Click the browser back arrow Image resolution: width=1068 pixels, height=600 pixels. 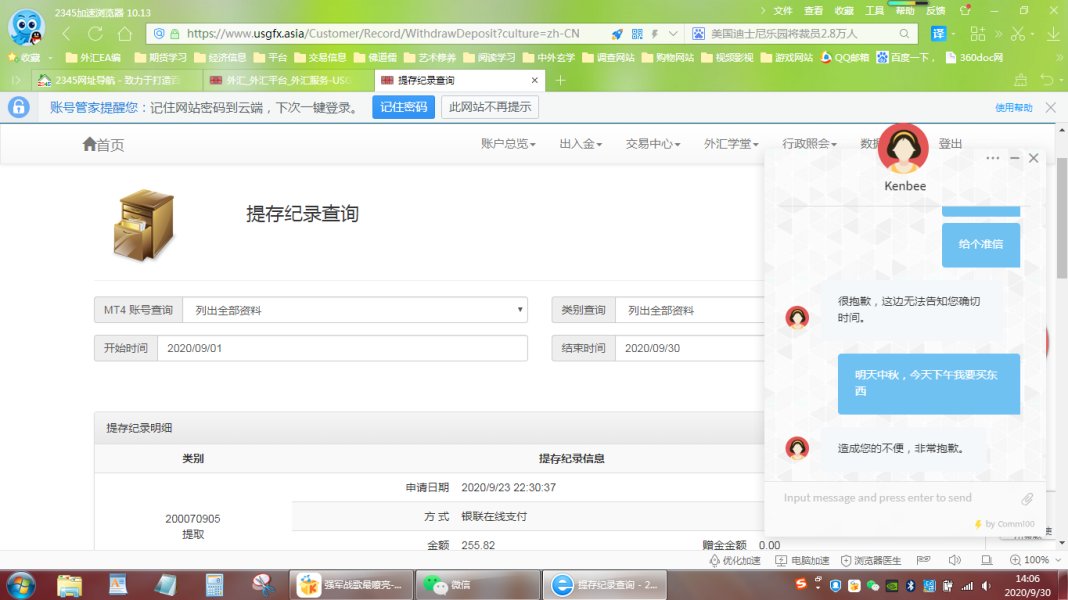(67, 34)
